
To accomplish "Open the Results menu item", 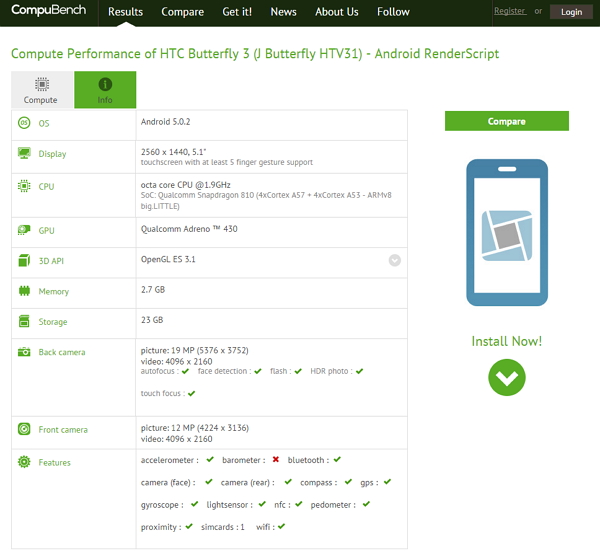I will [x=125, y=12].
